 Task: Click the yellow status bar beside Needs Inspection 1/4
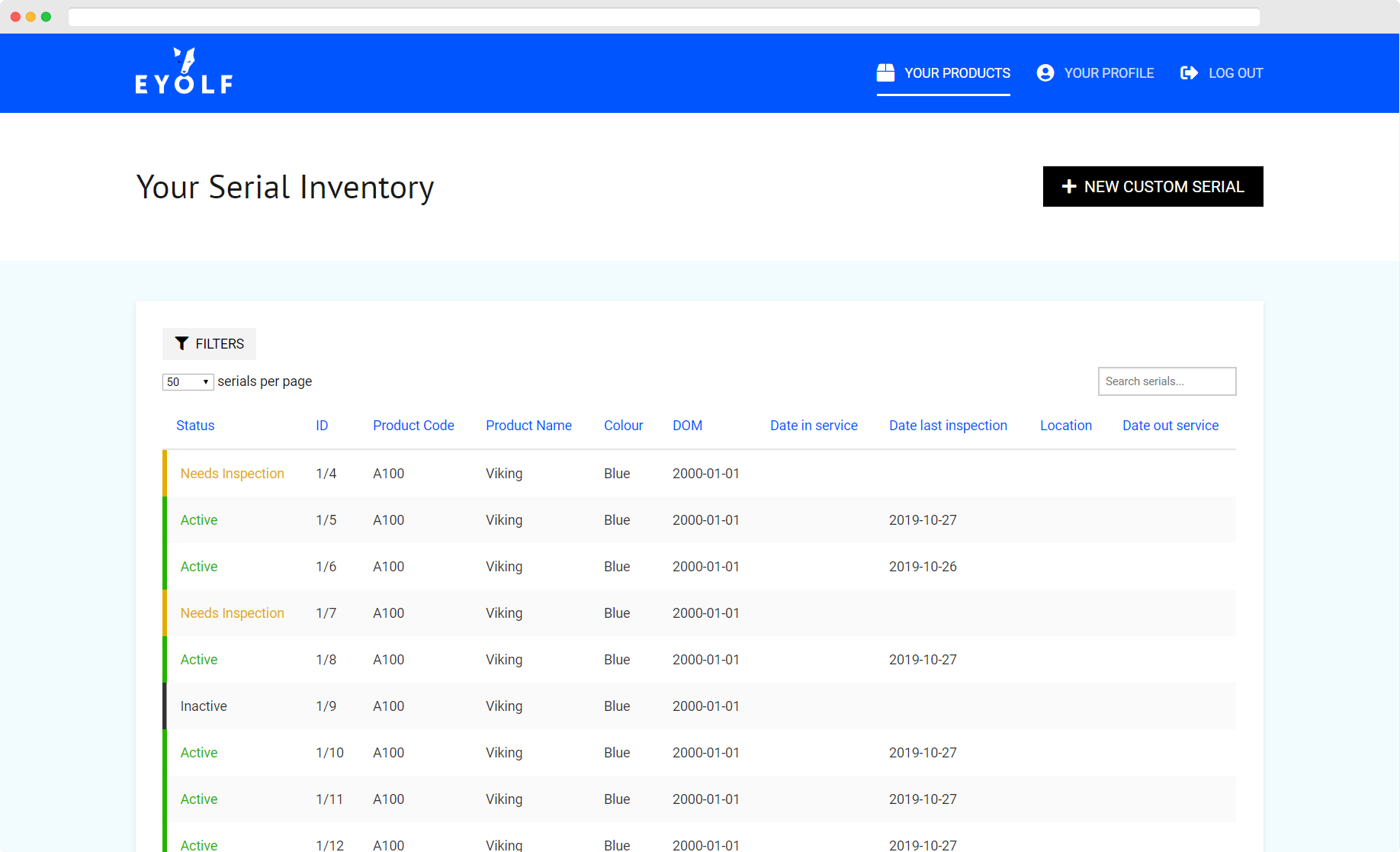click(x=165, y=473)
